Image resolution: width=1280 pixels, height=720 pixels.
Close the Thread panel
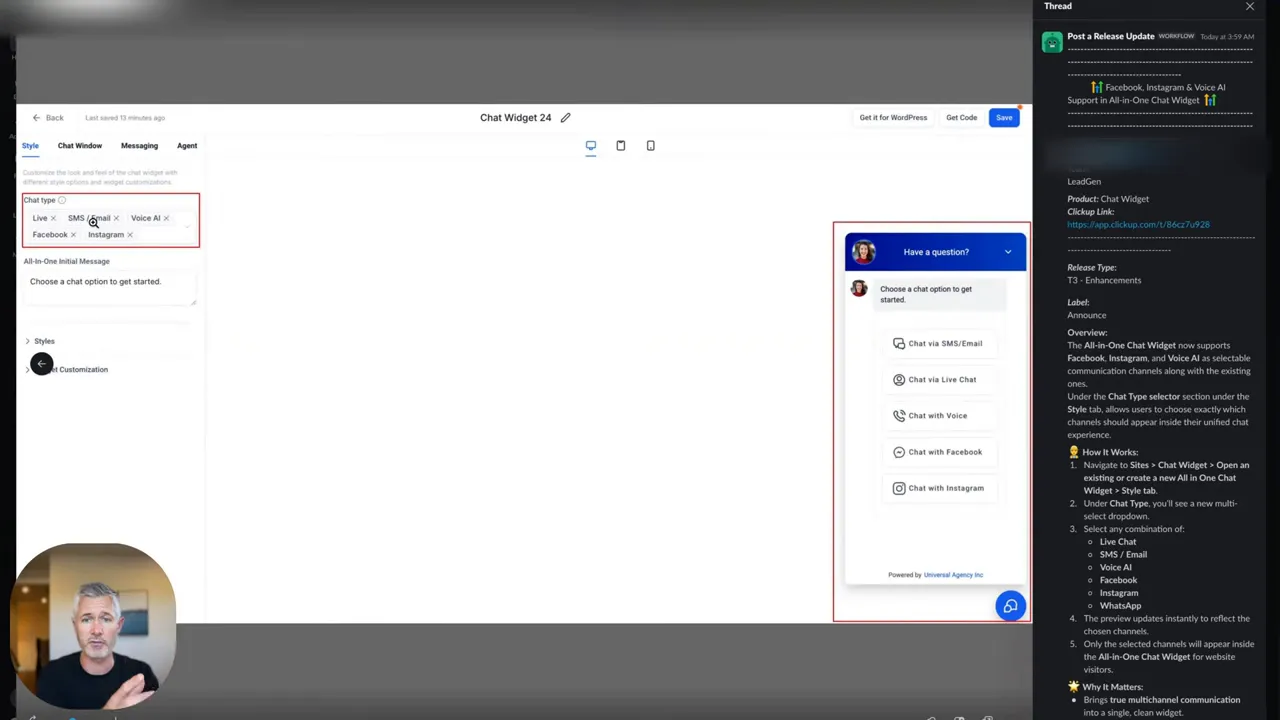[x=1250, y=7]
